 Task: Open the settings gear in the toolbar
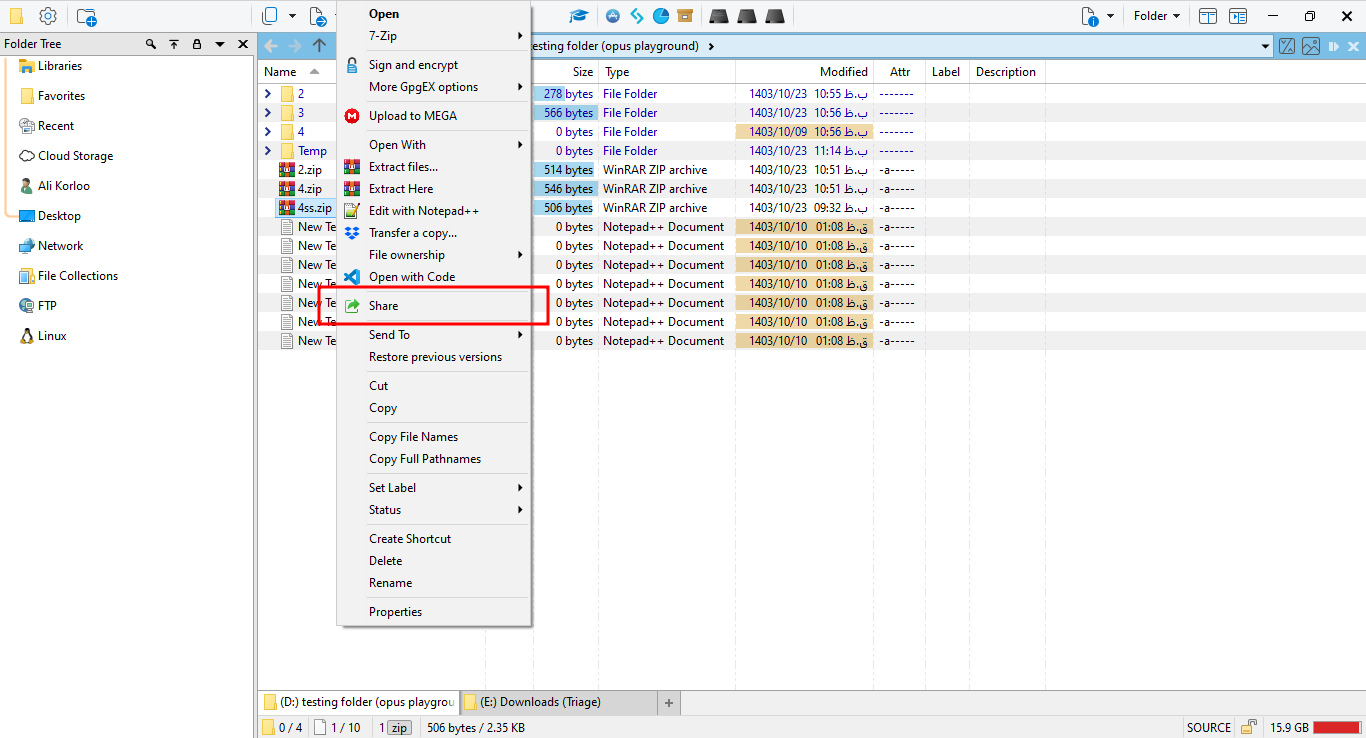(48, 16)
